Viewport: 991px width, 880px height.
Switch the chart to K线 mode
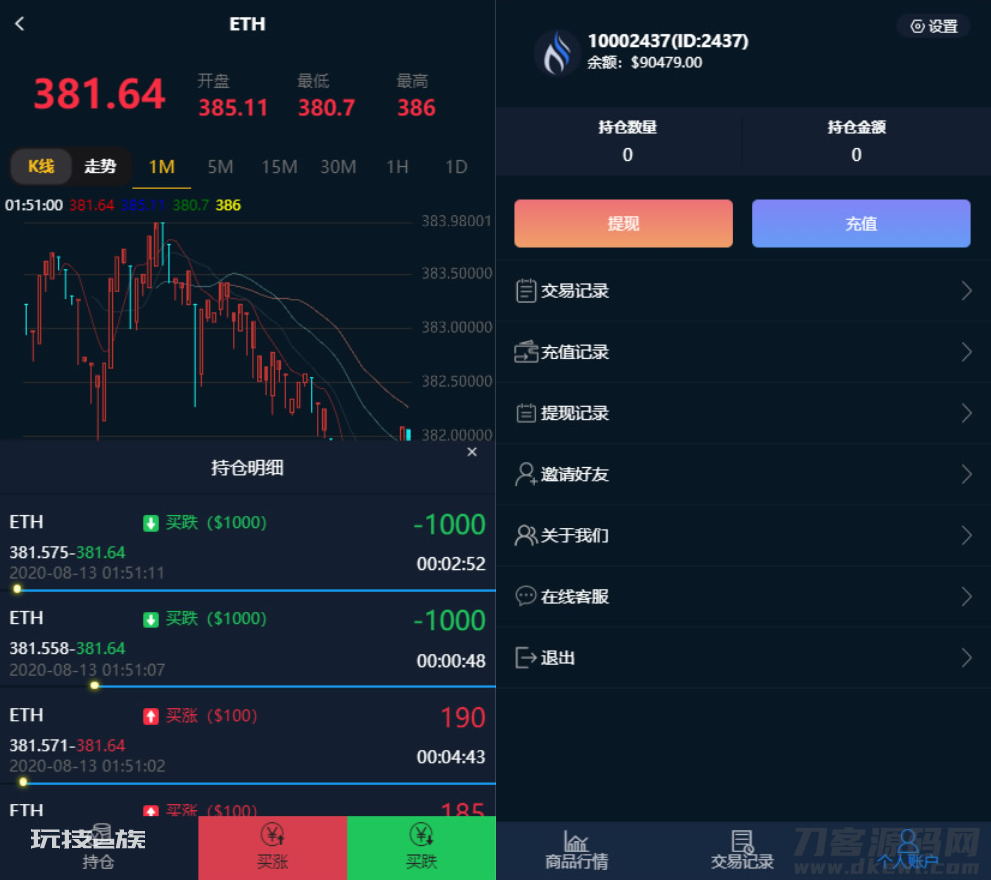click(41, 166)
